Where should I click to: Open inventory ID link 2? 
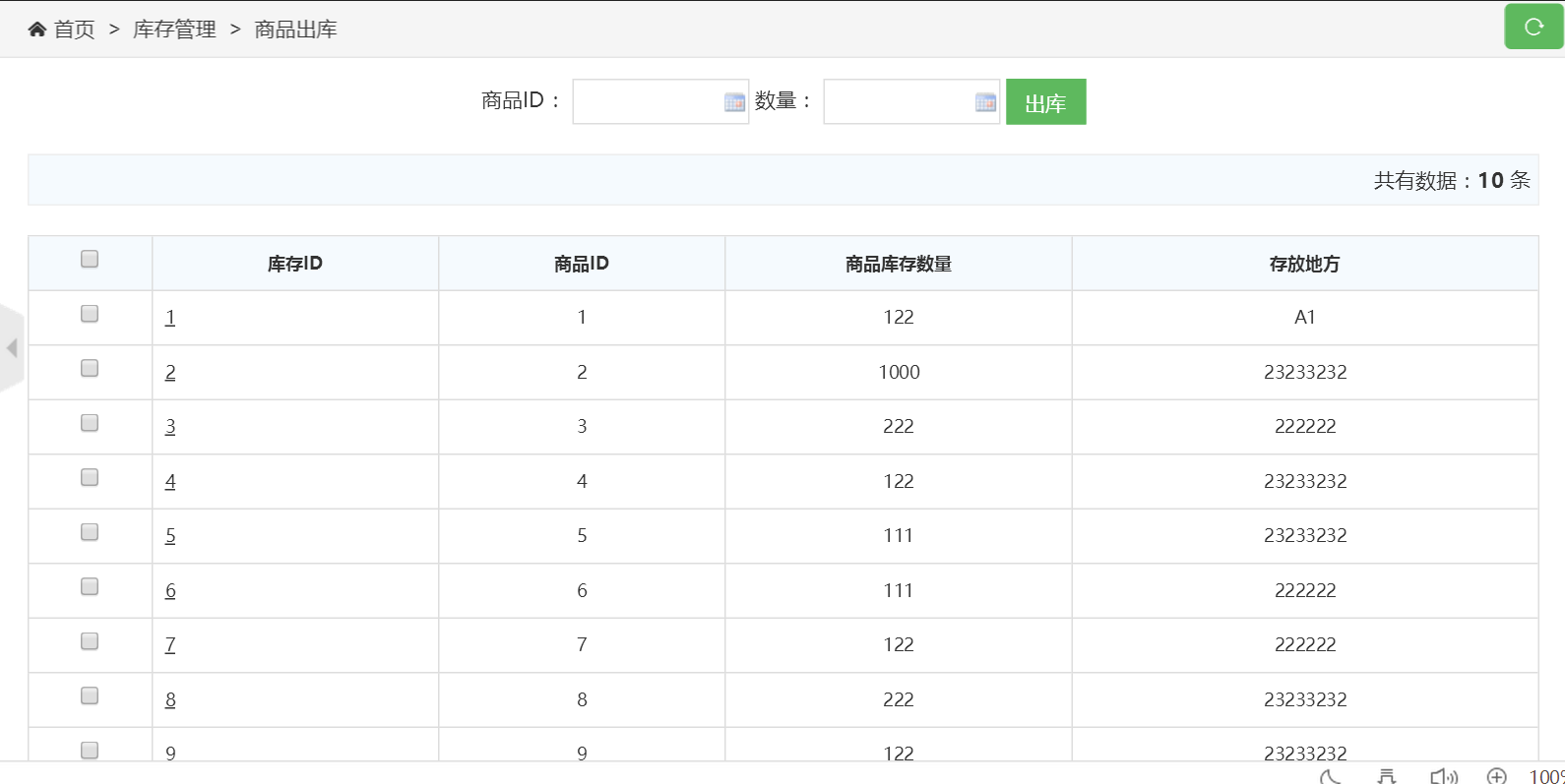pos(170,373)
